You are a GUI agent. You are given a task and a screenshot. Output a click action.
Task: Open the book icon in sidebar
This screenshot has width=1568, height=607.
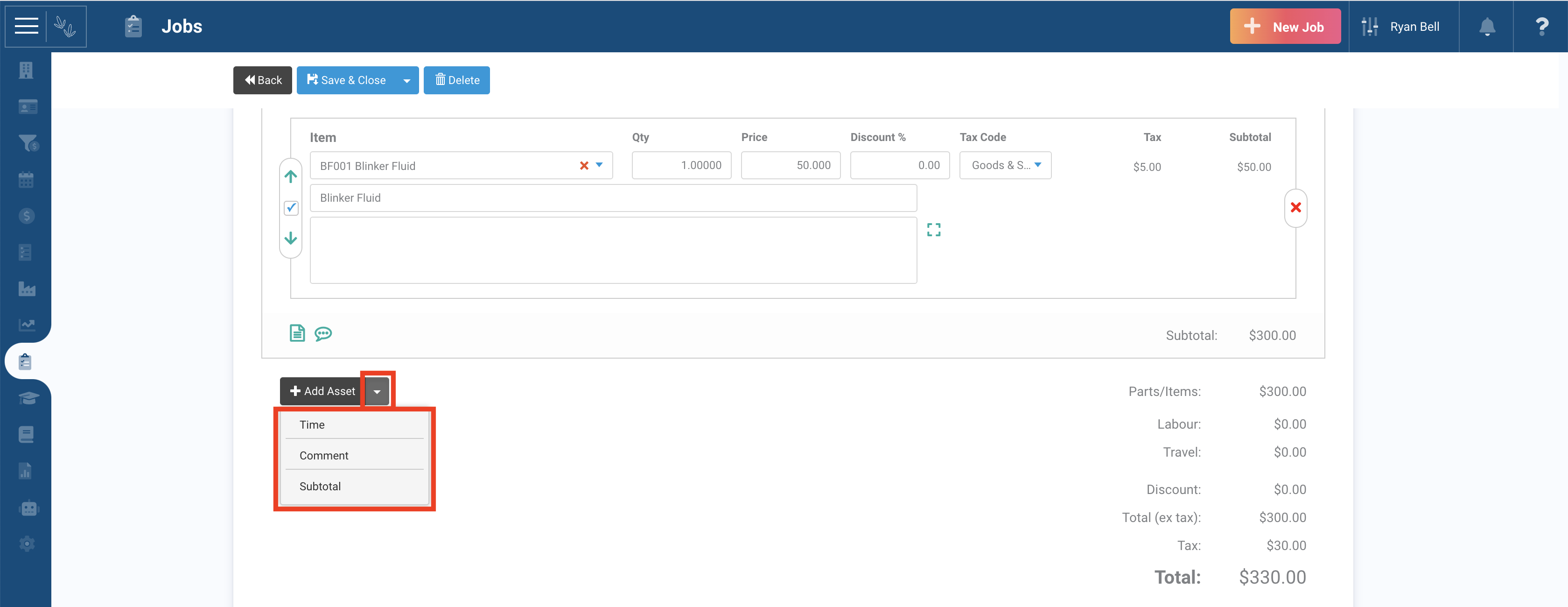26,435
